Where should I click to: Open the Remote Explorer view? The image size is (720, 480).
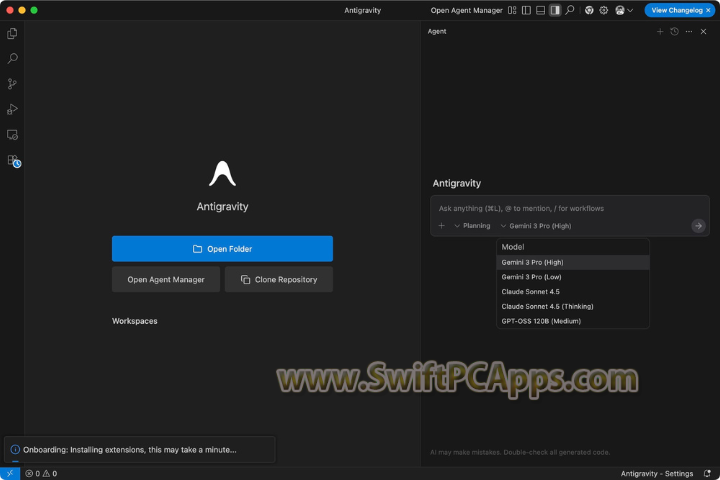point(12,135)
